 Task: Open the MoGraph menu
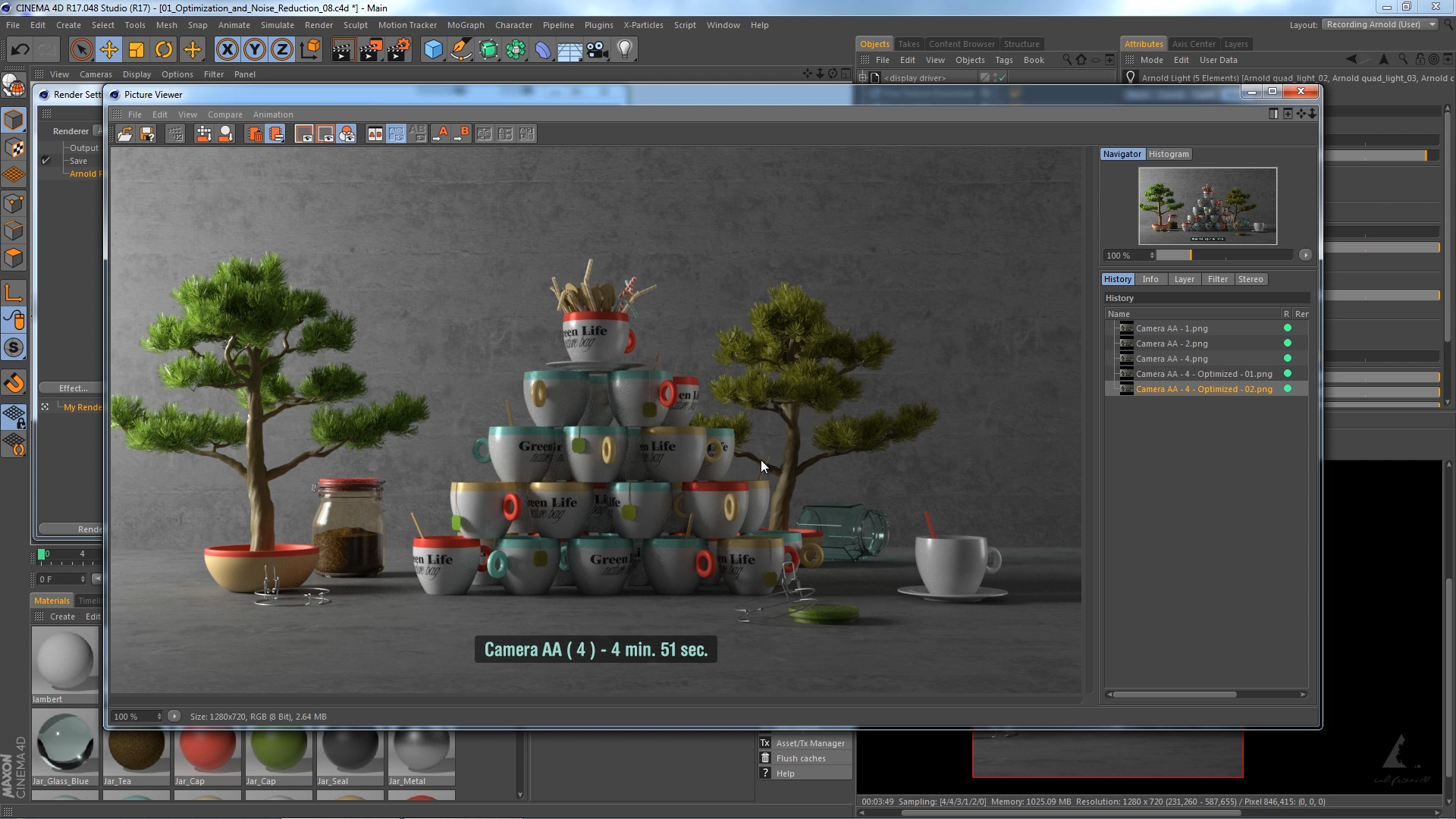point(465,25)
